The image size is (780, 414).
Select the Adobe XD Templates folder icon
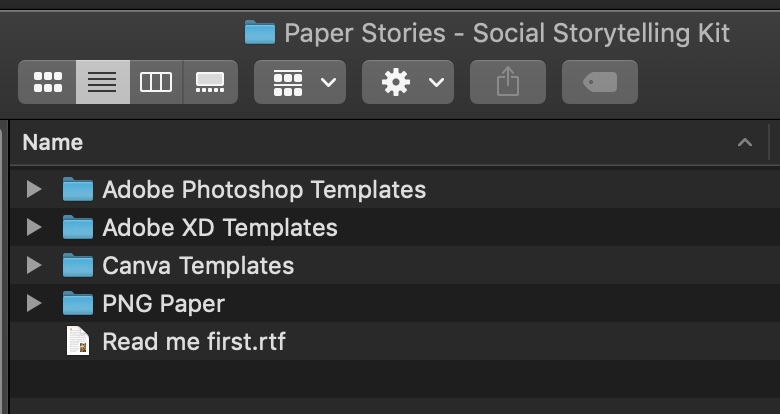pos(78,227)
